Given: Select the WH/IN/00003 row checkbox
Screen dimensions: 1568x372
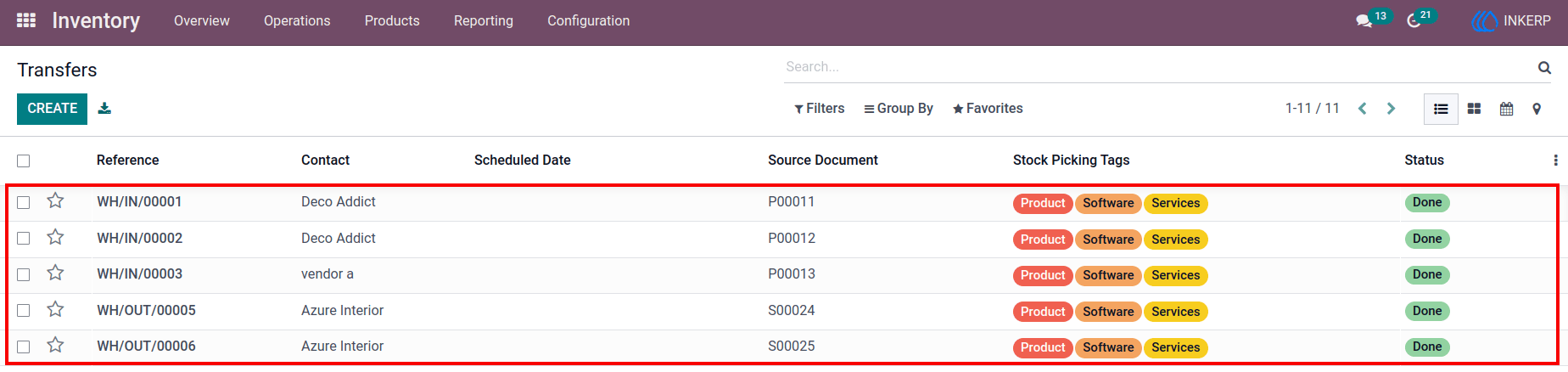Looking at the screenshot, I should tap(24, 274).
